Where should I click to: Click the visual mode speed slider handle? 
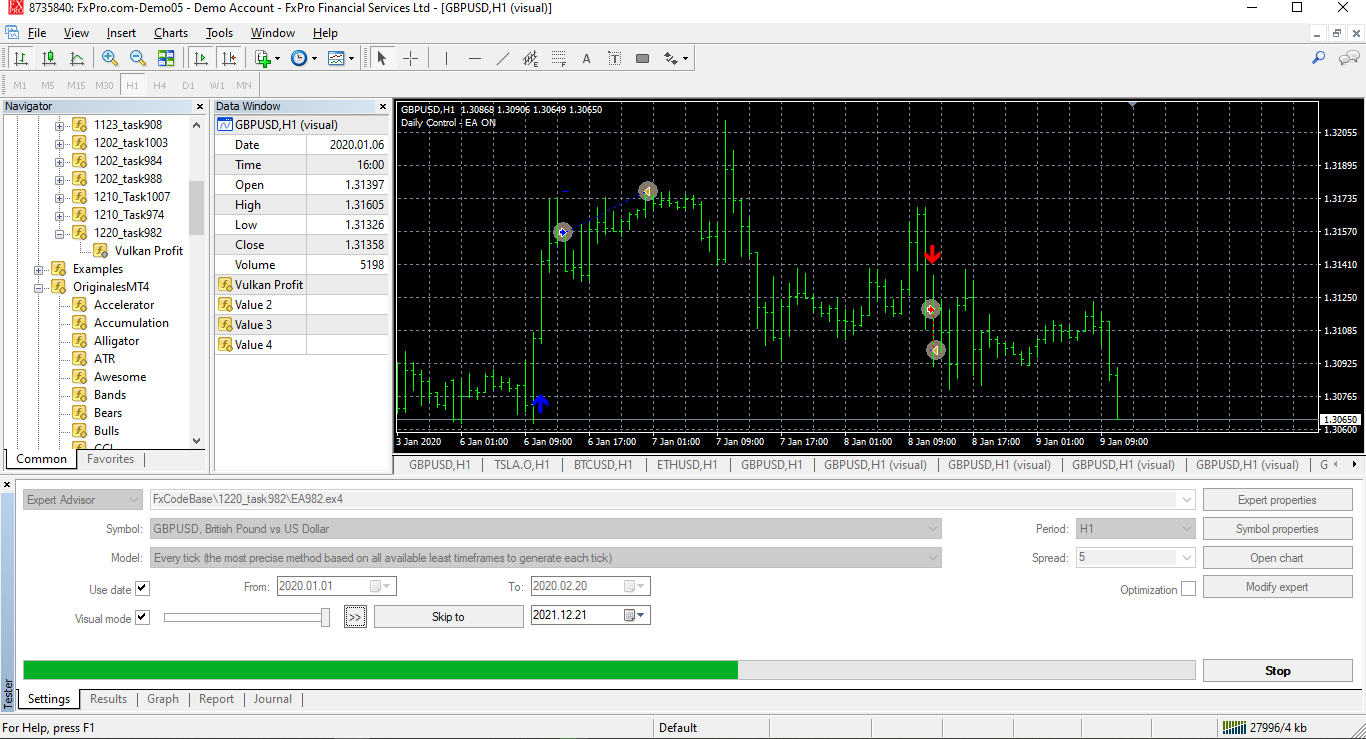point(325,618)
